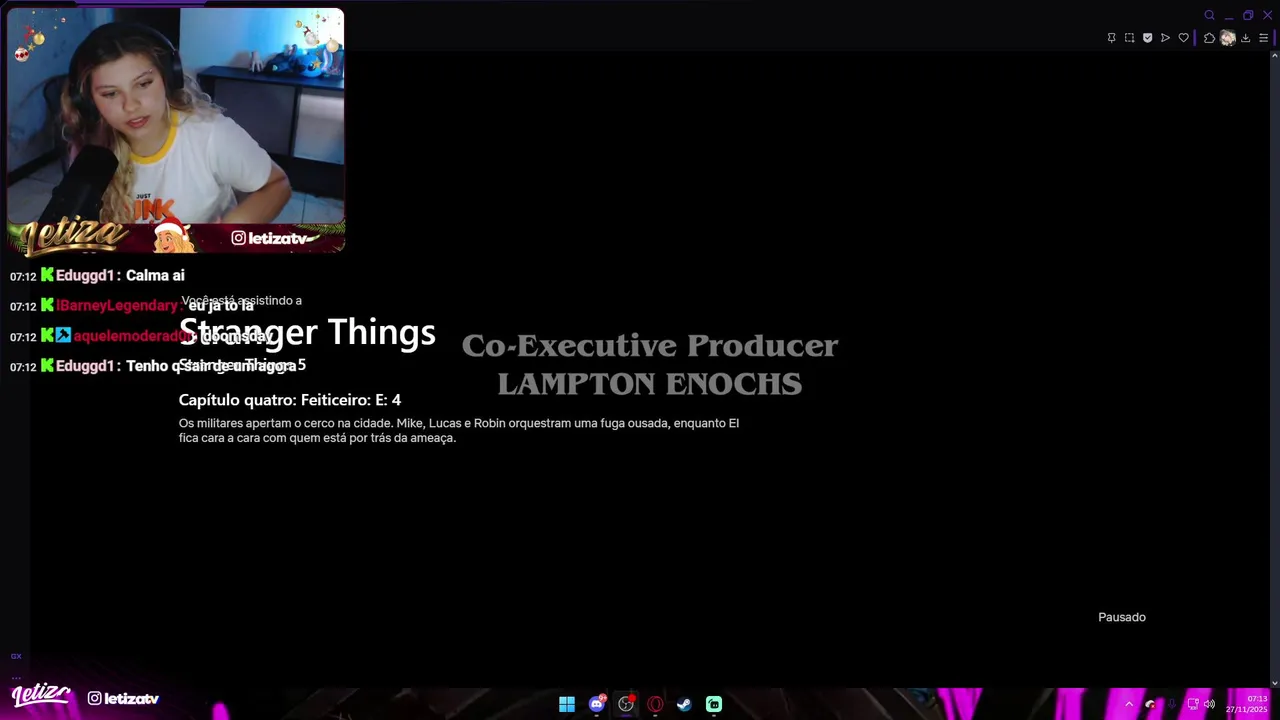Click the 'Pausado' status label
Image resolution: width=1280 pixels, height=720 pixels.
click(x=1122, y=617)
